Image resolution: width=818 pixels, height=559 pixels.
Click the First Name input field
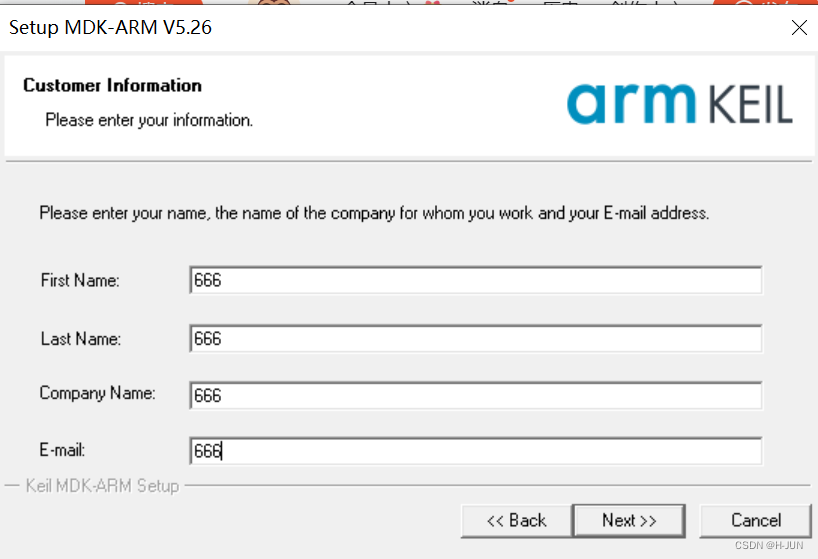[476, 280]
